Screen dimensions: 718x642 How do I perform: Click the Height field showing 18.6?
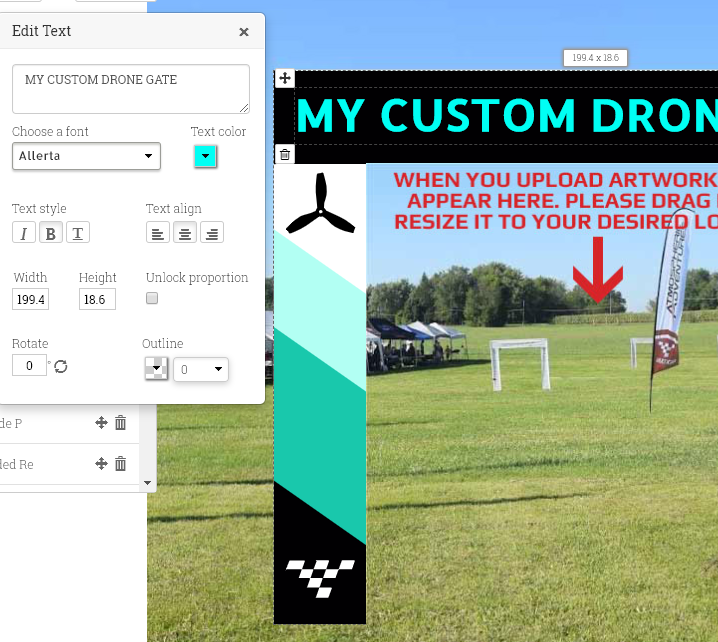click(97, 299)
